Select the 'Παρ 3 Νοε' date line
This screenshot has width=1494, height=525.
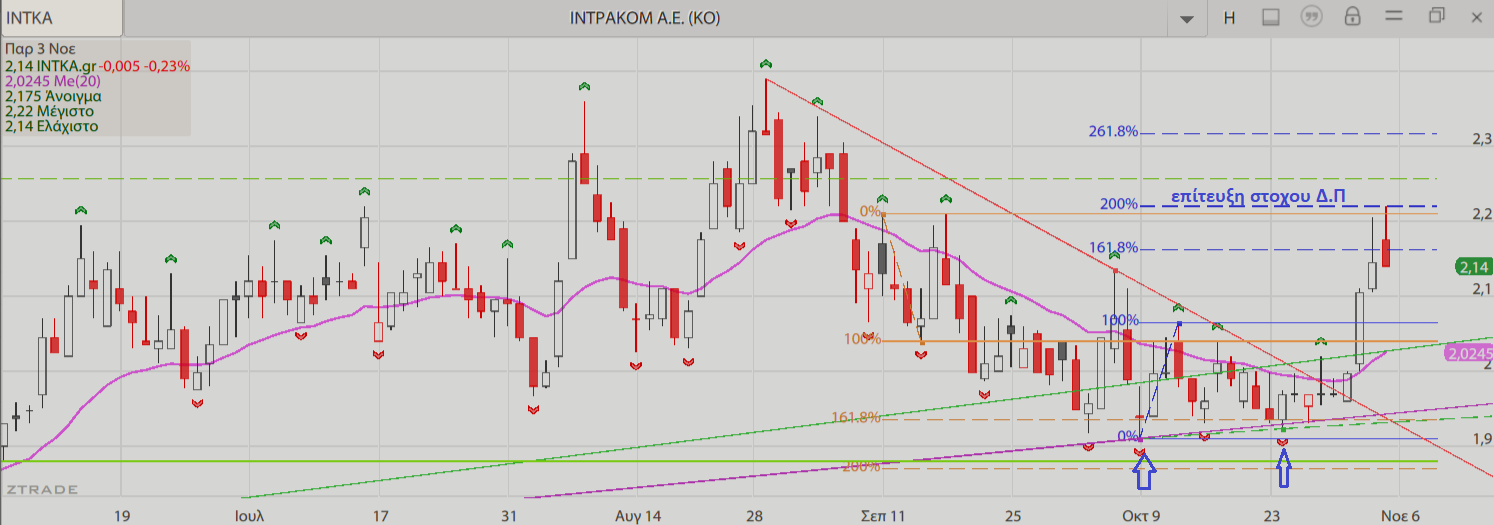pos(40,49)
